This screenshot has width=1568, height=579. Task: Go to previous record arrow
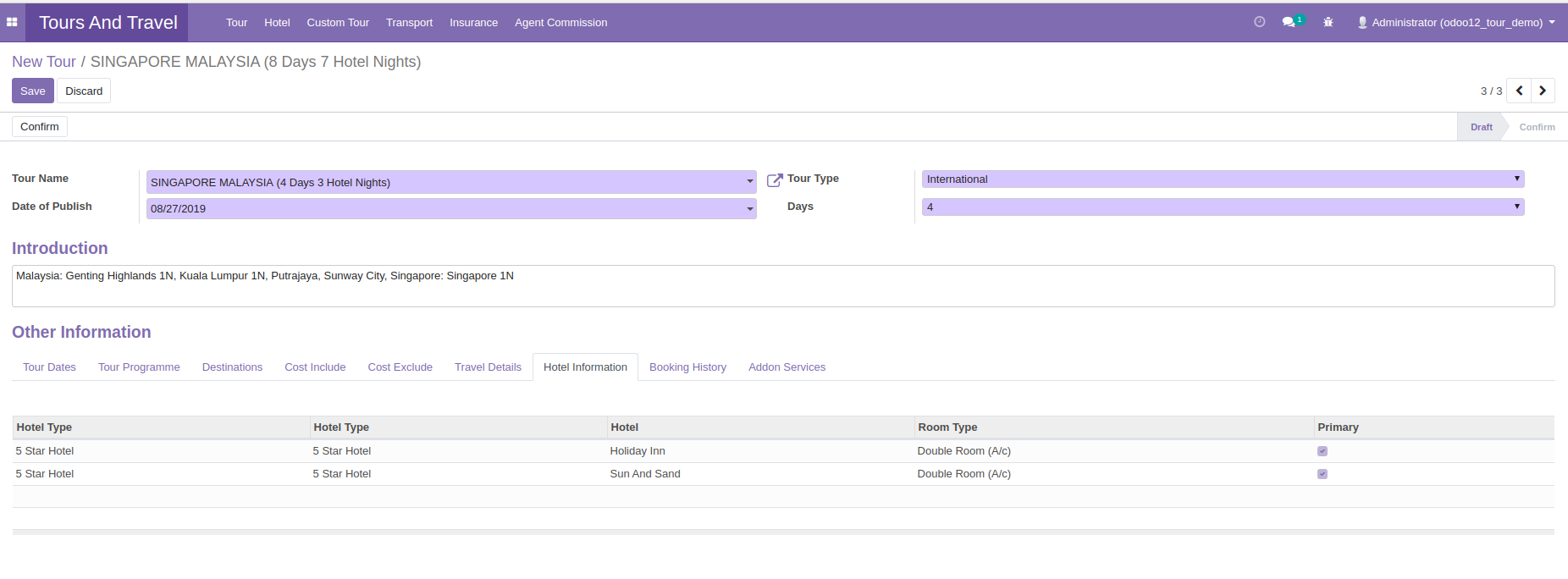point(1520,91)
